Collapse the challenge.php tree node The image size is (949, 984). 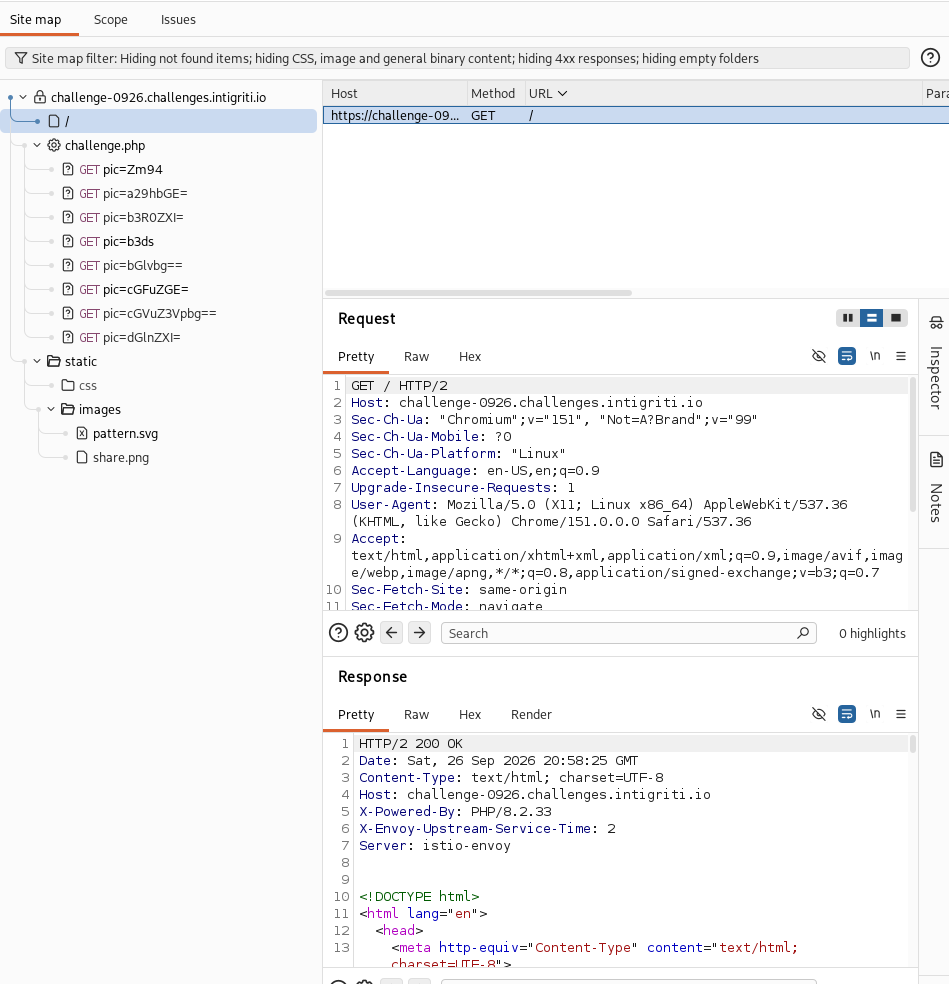pyautogui.click(x=37, y=146)
